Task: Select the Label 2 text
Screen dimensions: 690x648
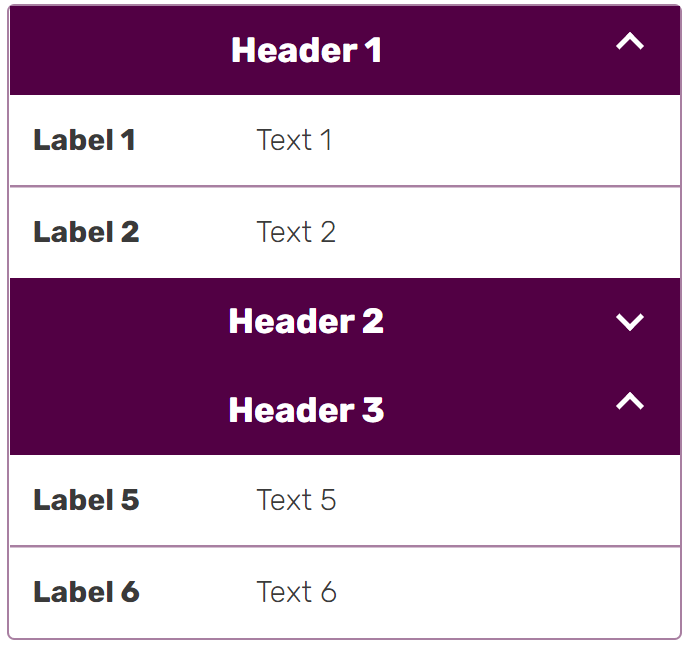Action: [86, 232]
